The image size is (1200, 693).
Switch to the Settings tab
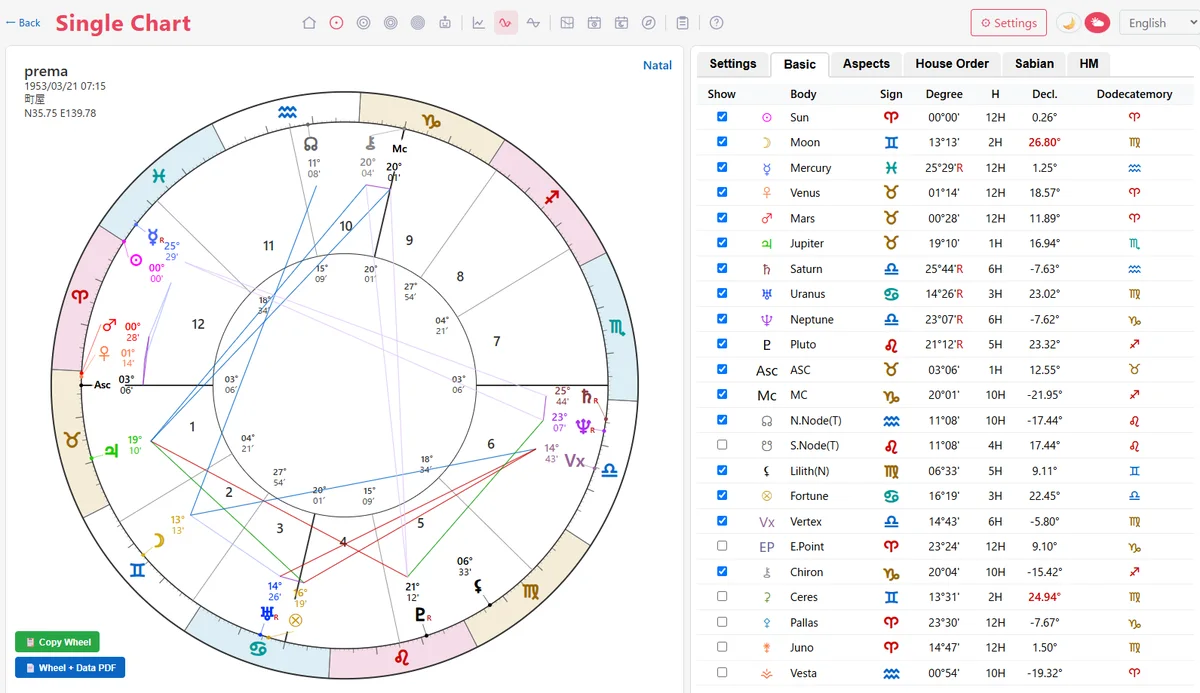click(x=733, y=63)
